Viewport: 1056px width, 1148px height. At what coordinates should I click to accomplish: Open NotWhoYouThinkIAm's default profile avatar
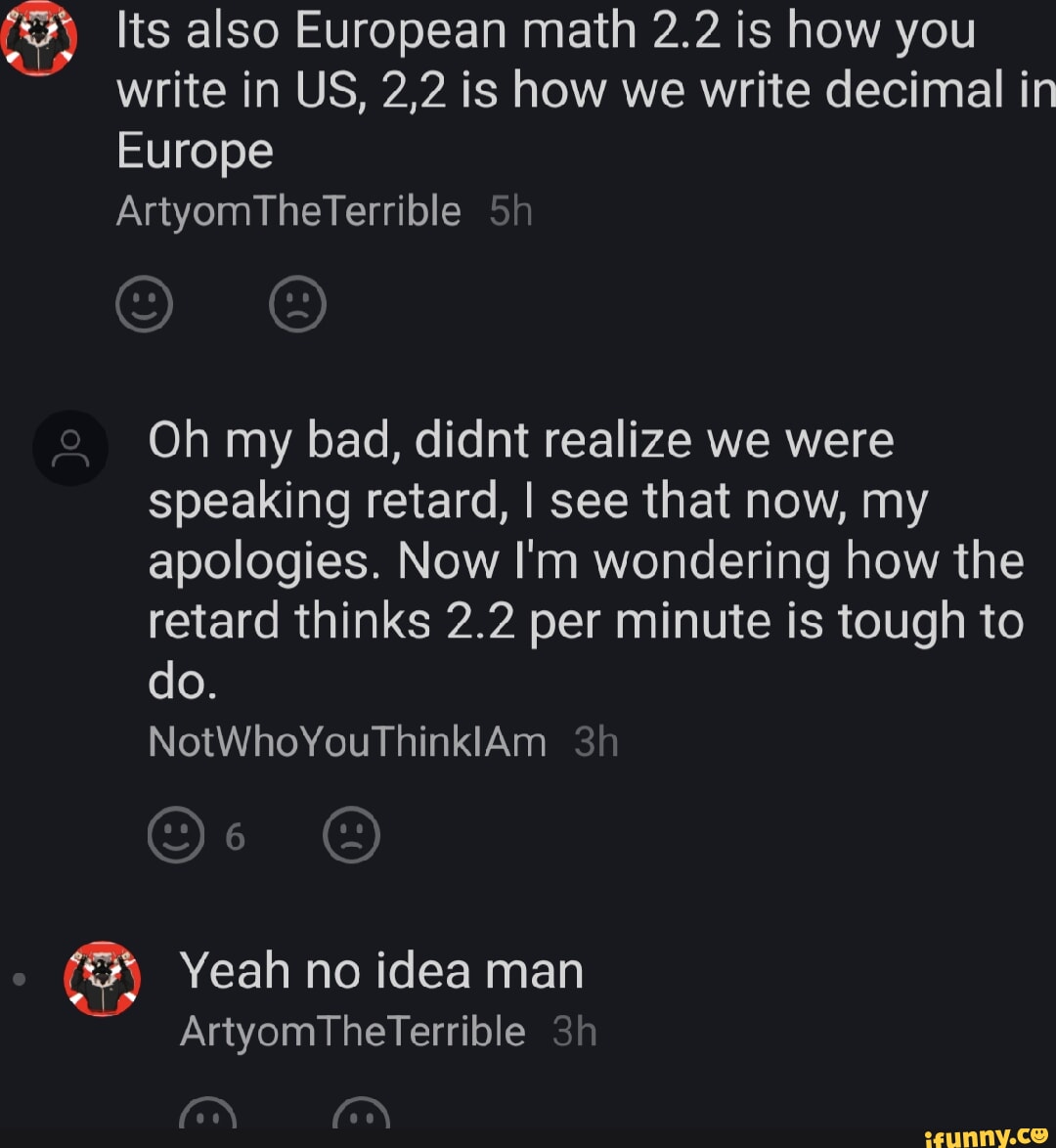[x=69, y=448]
